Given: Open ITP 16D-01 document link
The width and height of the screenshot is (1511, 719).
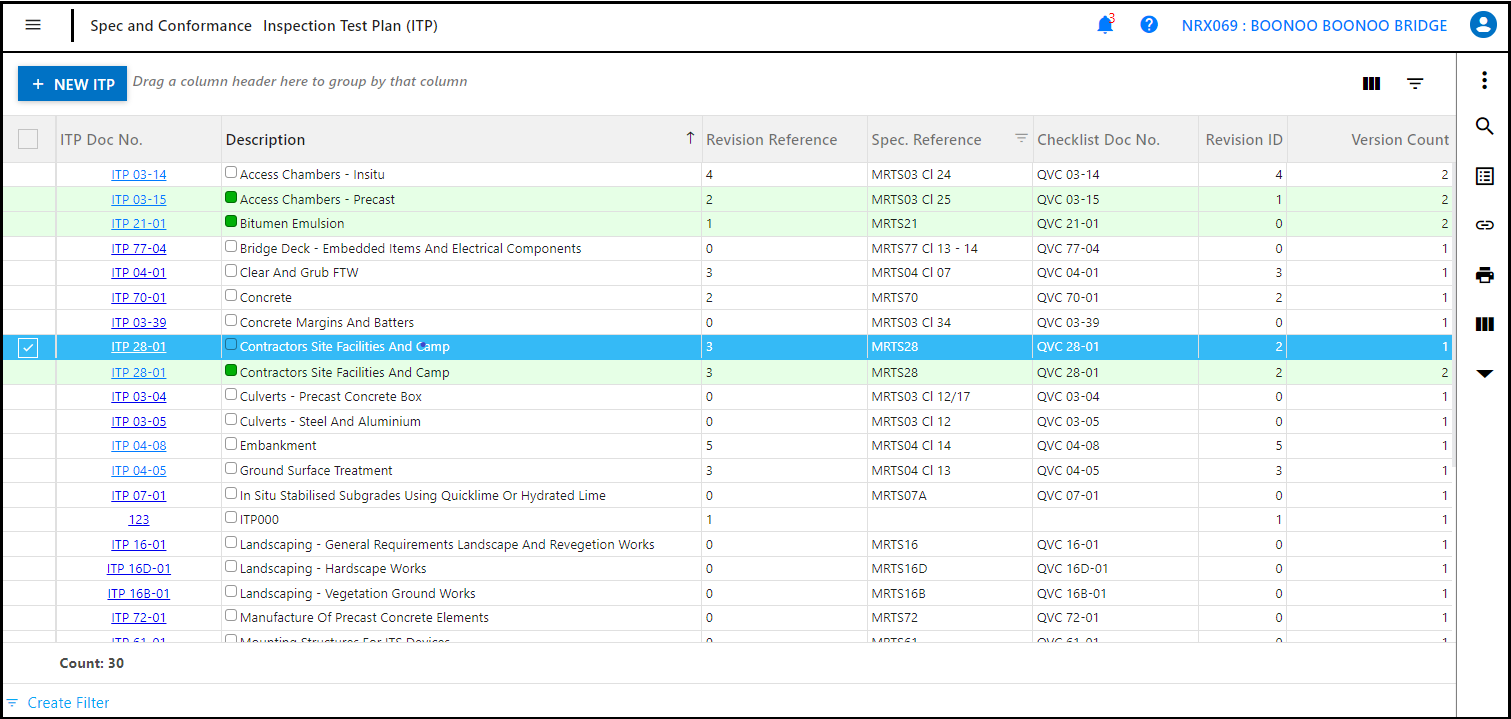Looking at the screenshot, I should pyautogui.click(x=139, y=568).
